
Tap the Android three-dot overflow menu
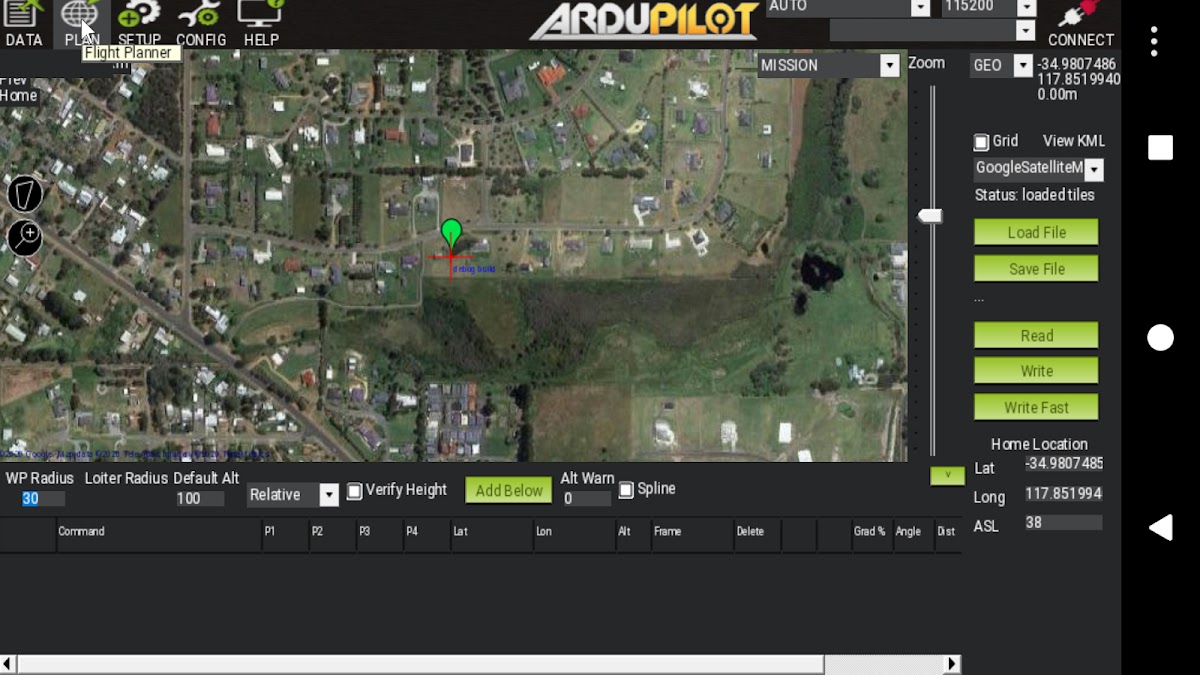(1154, 41)
